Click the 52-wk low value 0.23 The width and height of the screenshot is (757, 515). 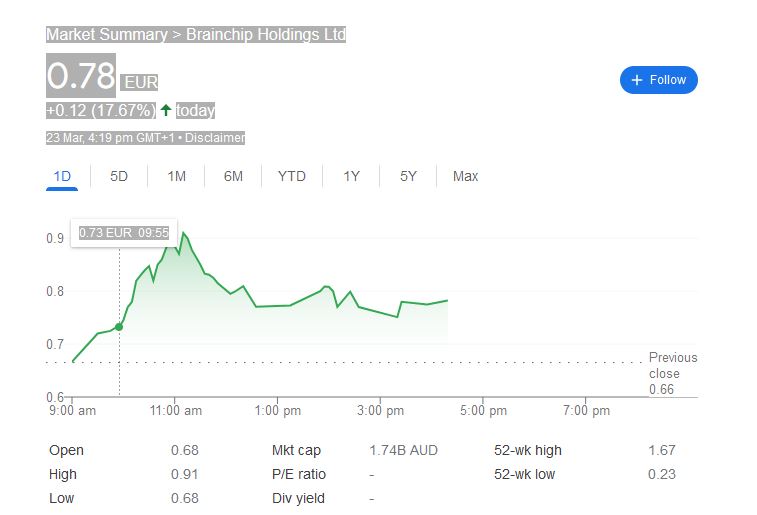[x=661, y=474]
